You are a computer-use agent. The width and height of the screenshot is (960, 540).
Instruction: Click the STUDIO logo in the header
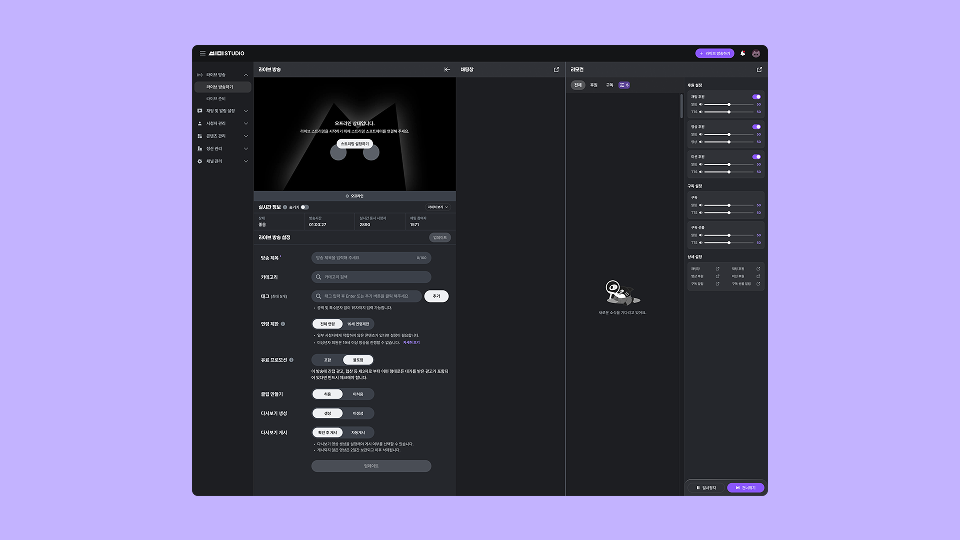pyautogui.click(x=227, y=53)
